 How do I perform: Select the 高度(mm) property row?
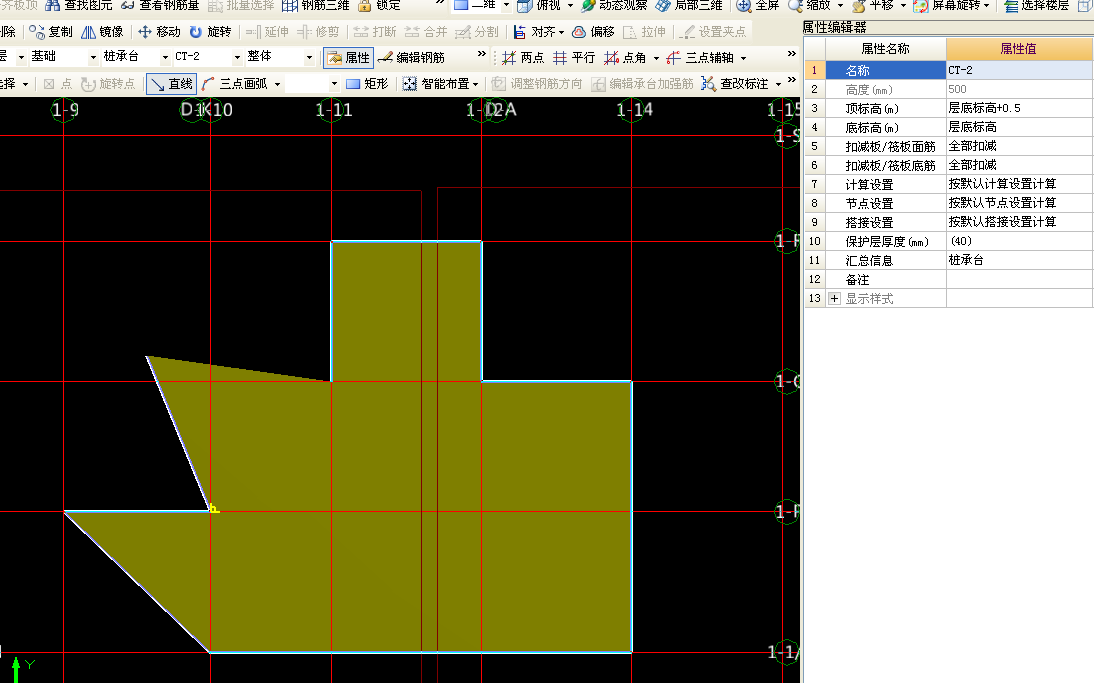pyautogui.click(x=948, y=89)
